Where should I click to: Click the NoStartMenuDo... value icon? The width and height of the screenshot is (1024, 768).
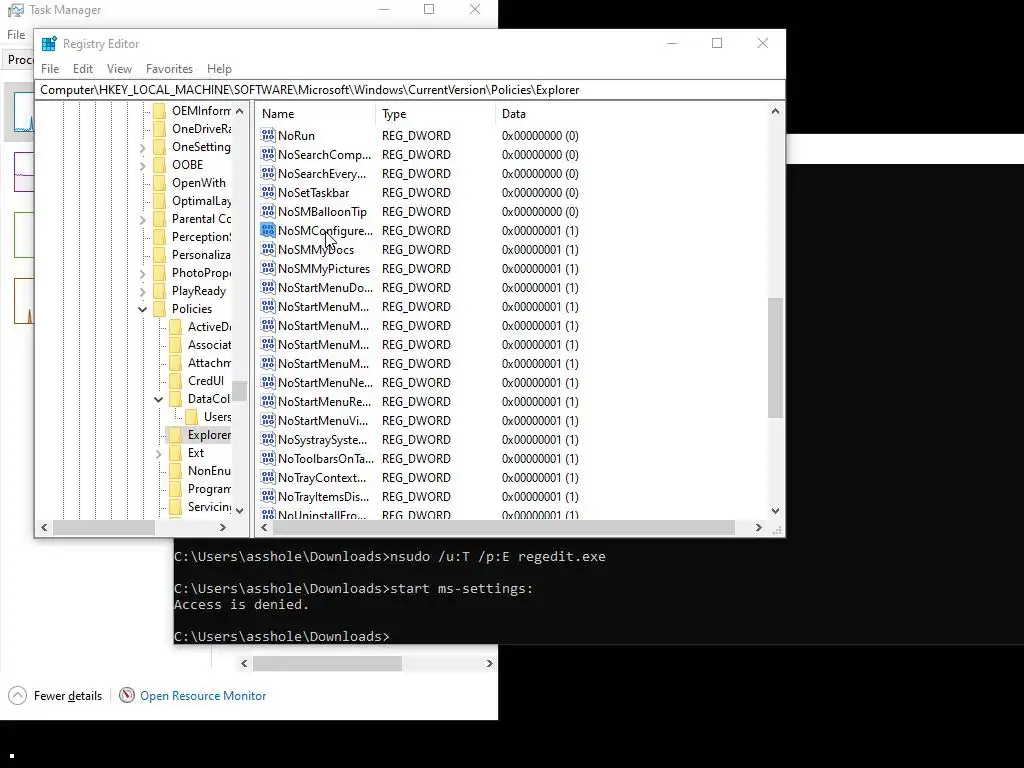[x=268, y=287]
